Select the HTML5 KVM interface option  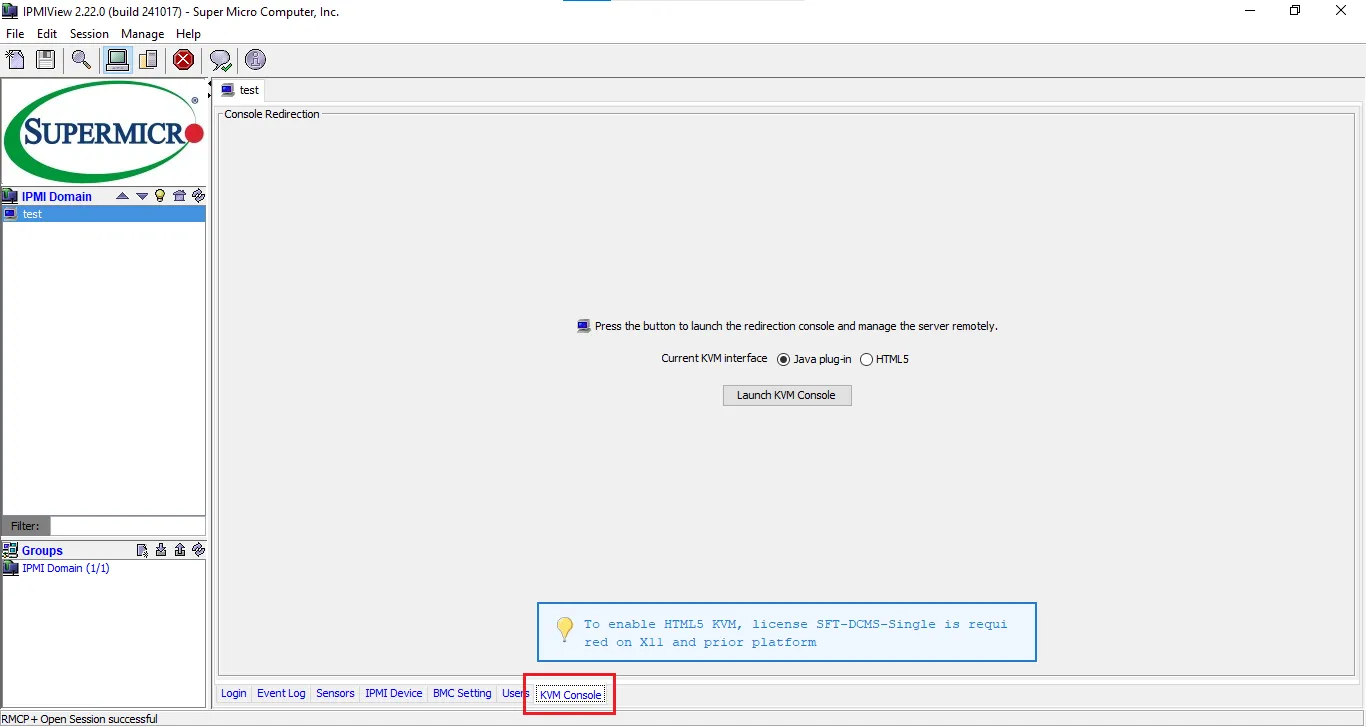tap(866, 359)
